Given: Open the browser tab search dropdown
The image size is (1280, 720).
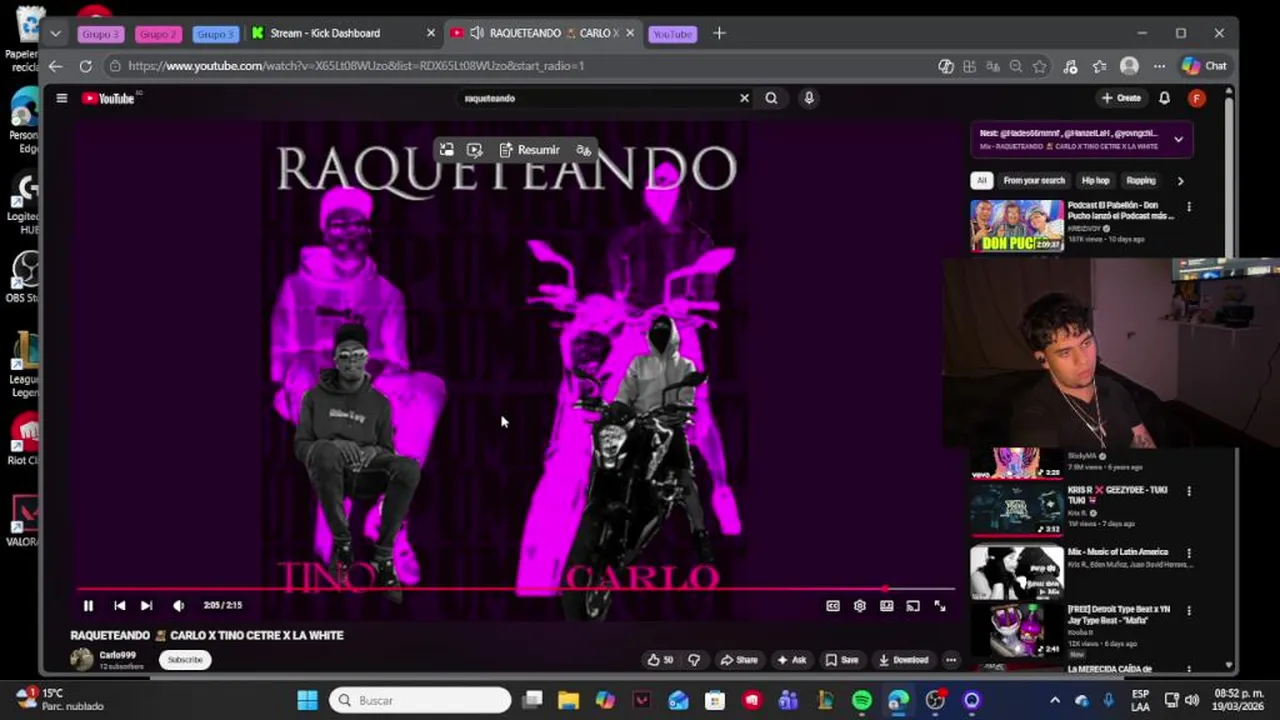Looking at the screenshot, I should click(x=55, y=33).
